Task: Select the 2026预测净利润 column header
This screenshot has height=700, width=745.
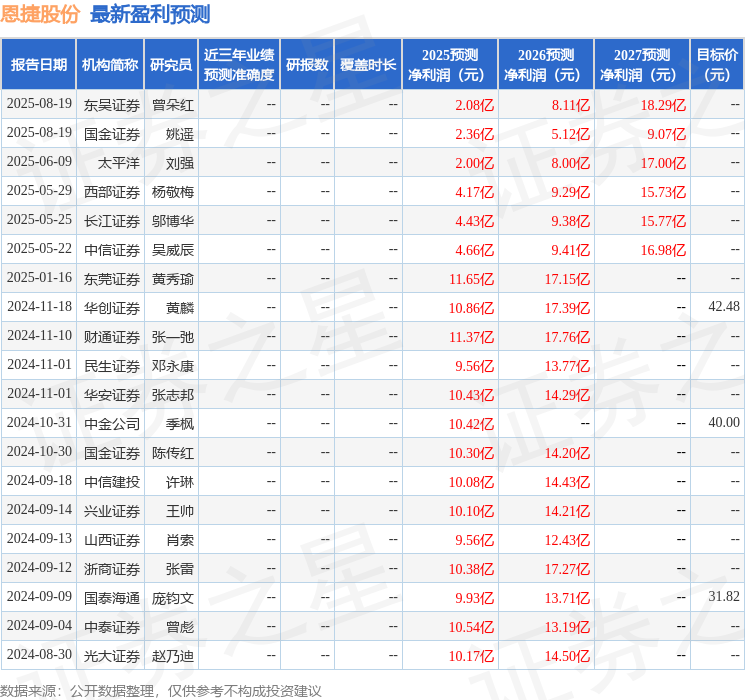Action: pyautogui.click(x=546, y=65)
